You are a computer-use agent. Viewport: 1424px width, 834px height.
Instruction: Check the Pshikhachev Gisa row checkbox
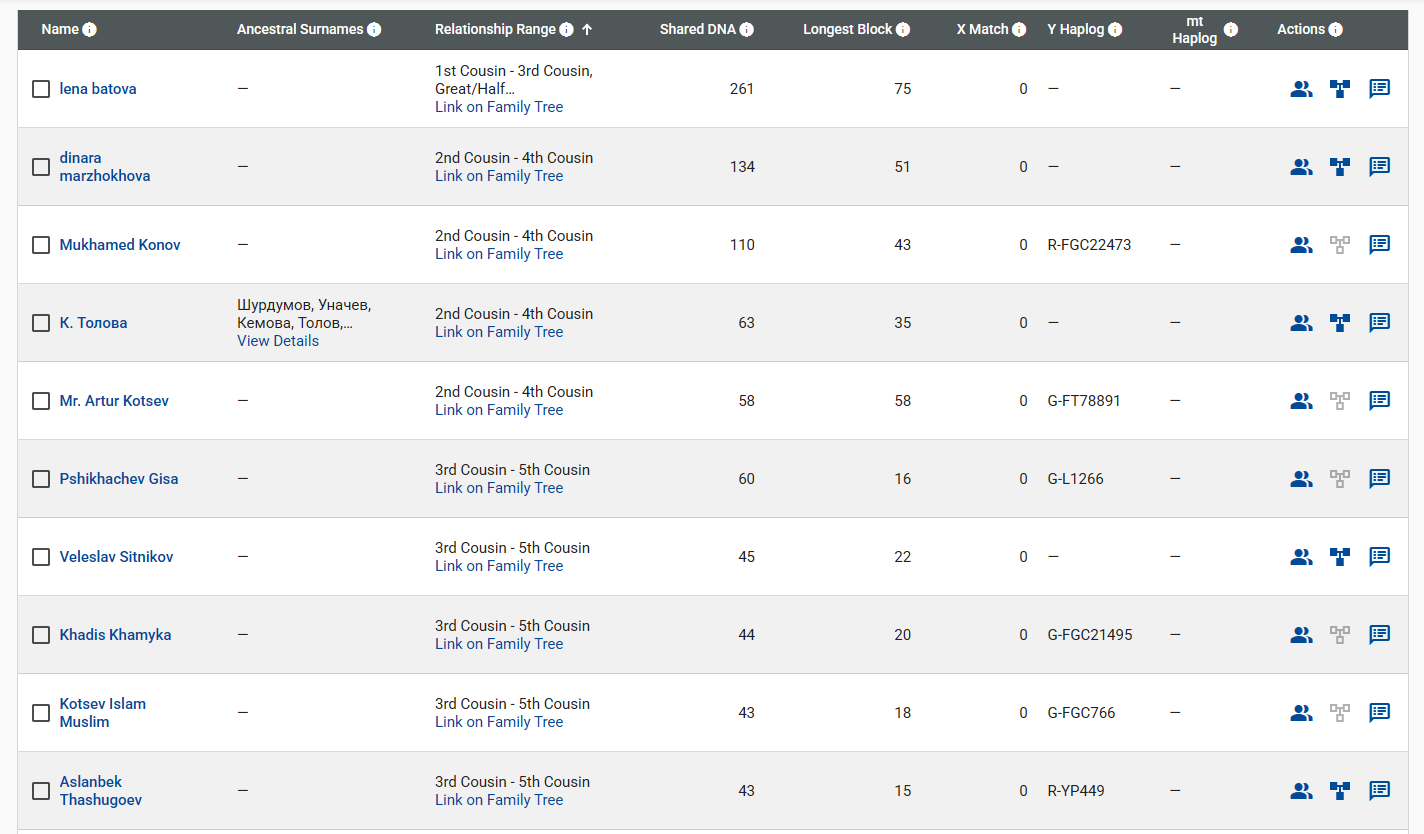point(41,479)
